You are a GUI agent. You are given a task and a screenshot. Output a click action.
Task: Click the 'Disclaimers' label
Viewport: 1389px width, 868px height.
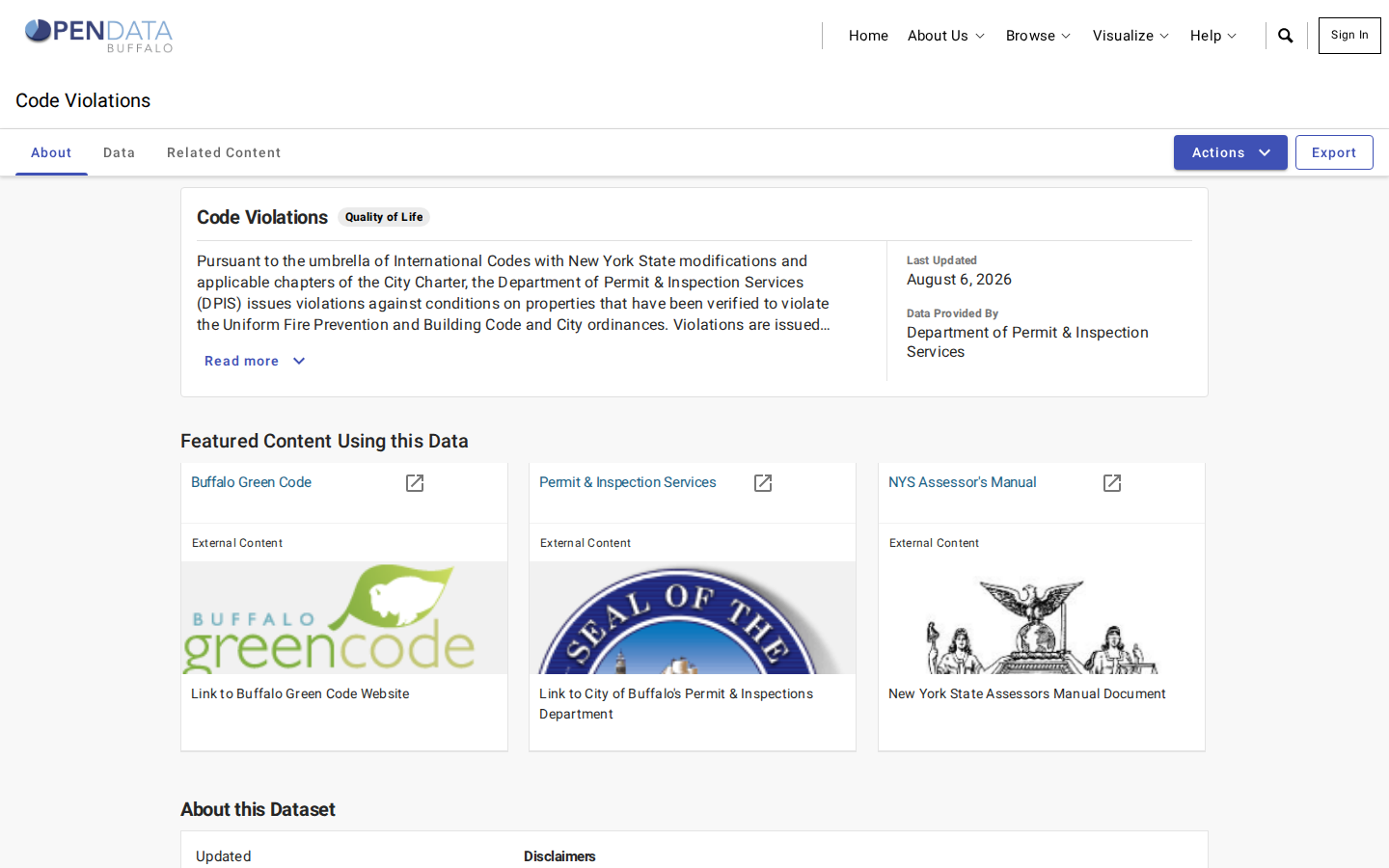559,856
